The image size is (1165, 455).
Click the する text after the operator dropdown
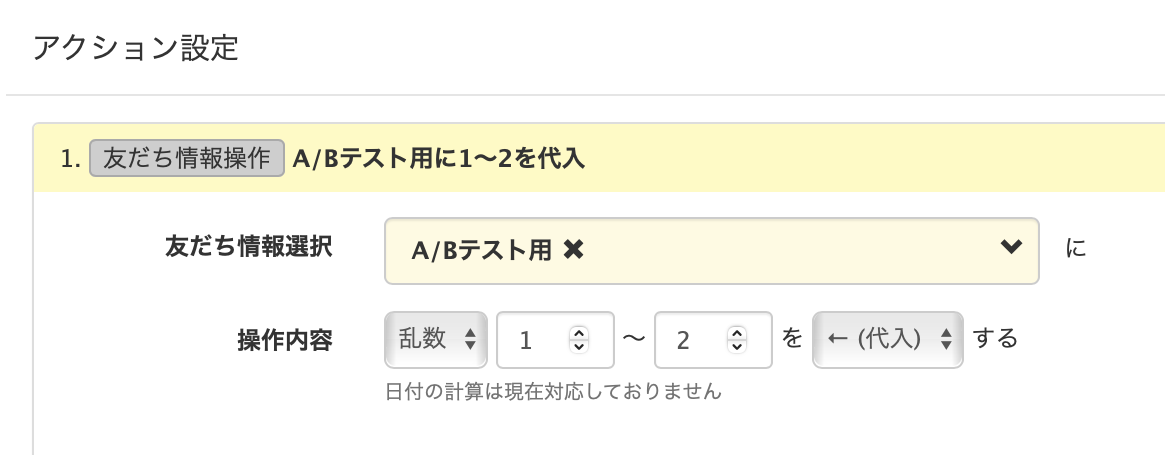point(995,339)
